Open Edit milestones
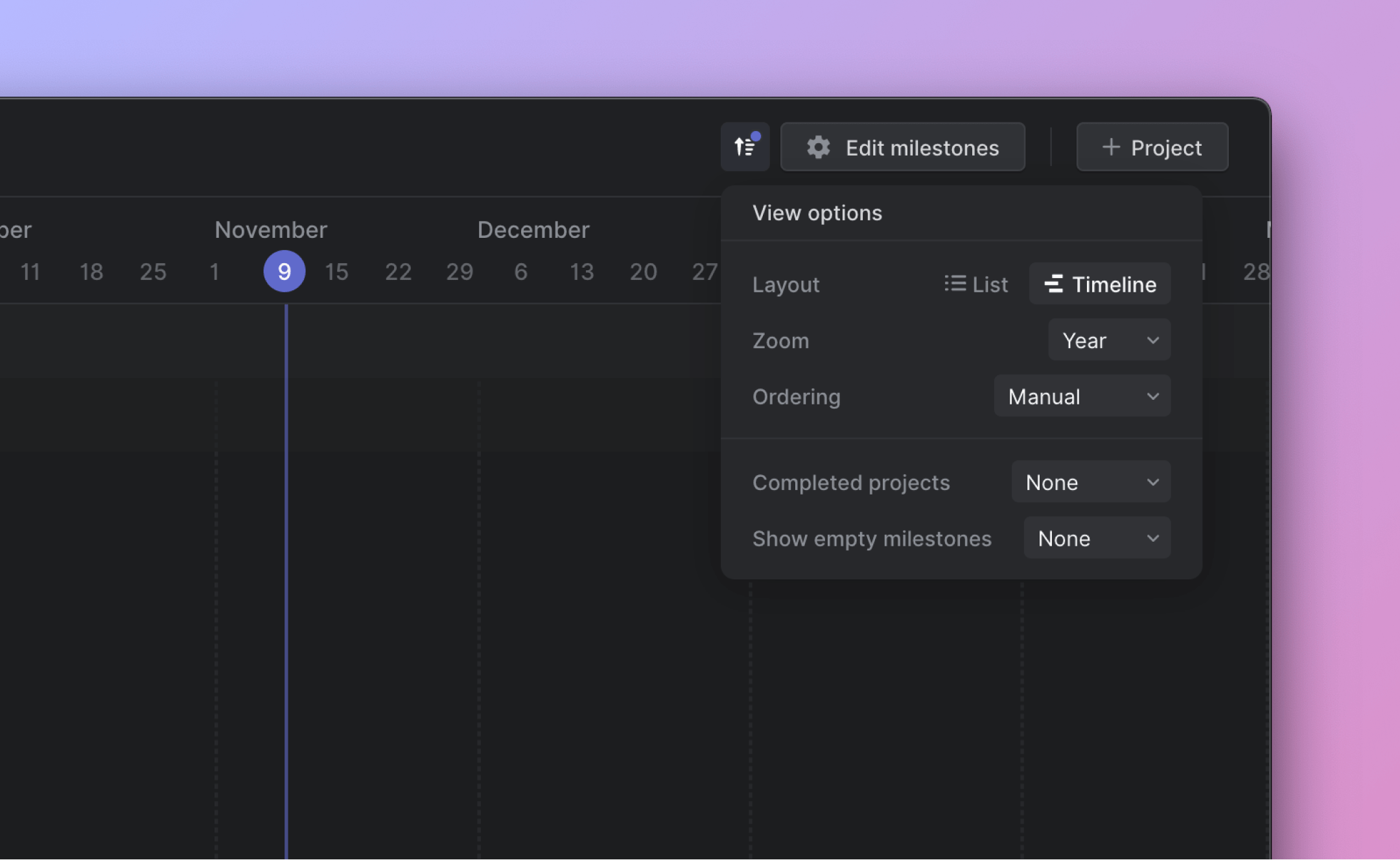1400x860 pixels. coord(902,147)
